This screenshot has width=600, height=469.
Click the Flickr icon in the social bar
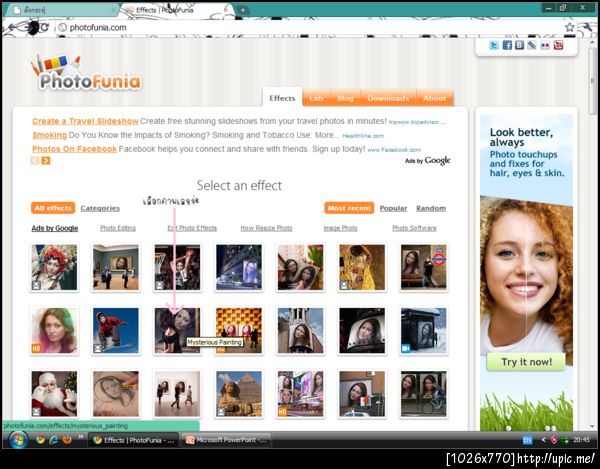tap(545, 45)
